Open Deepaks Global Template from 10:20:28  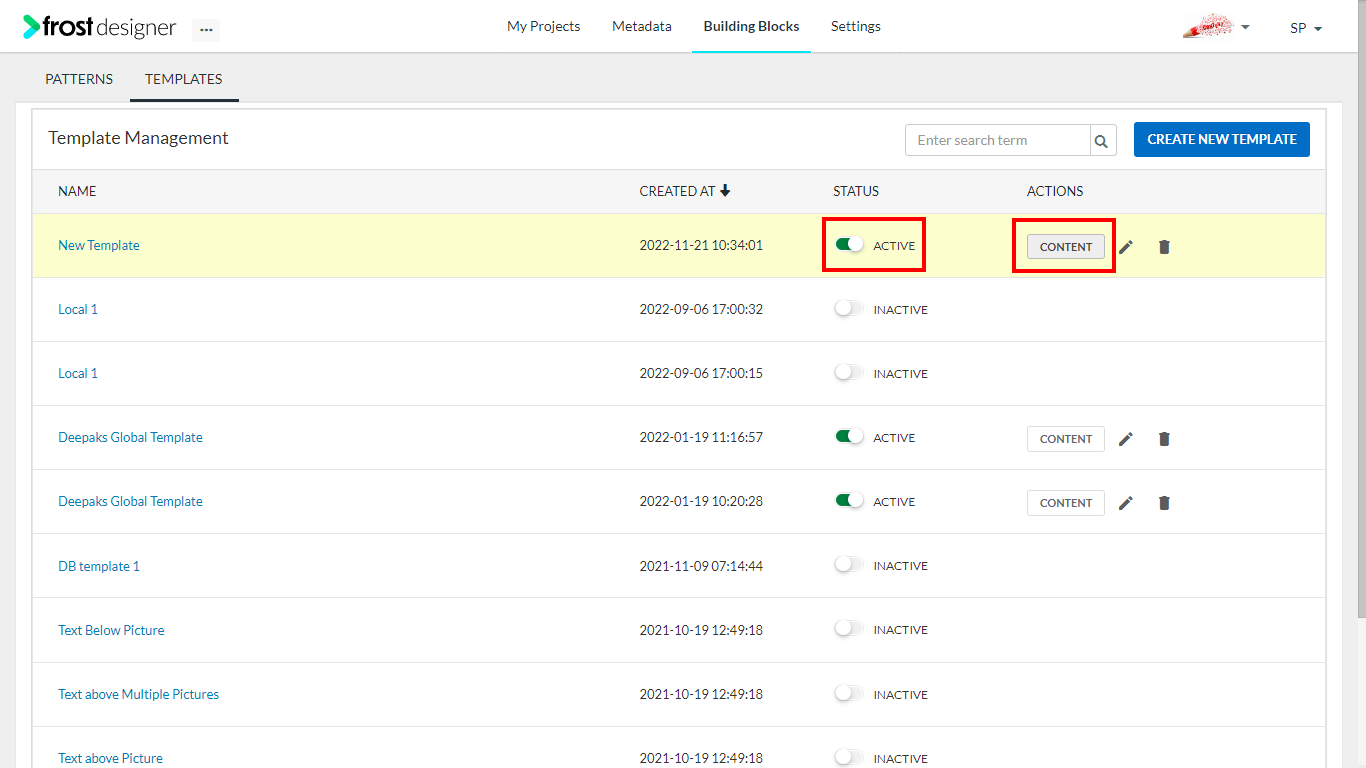[x=130, y=501]
